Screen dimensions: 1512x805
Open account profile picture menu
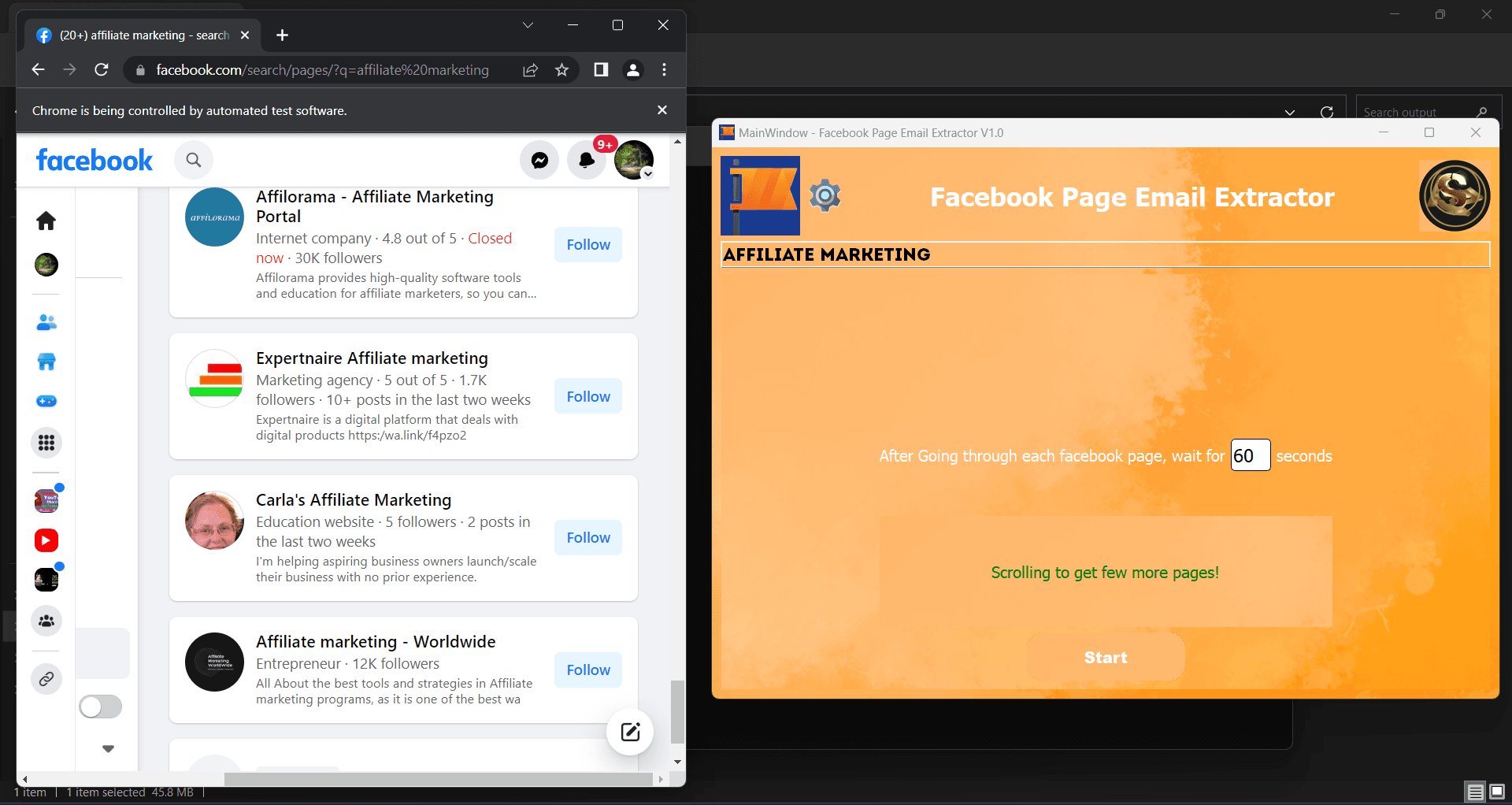(x=634, y=160)
